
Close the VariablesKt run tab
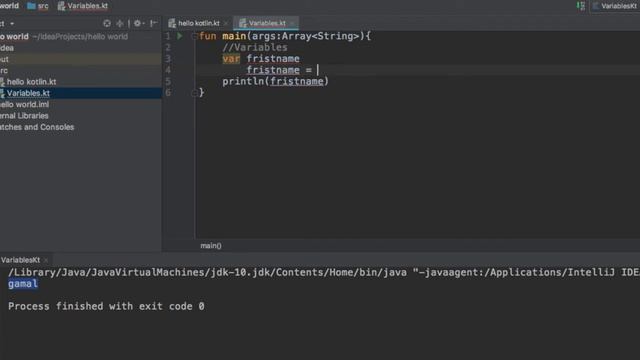coord(46,260)
